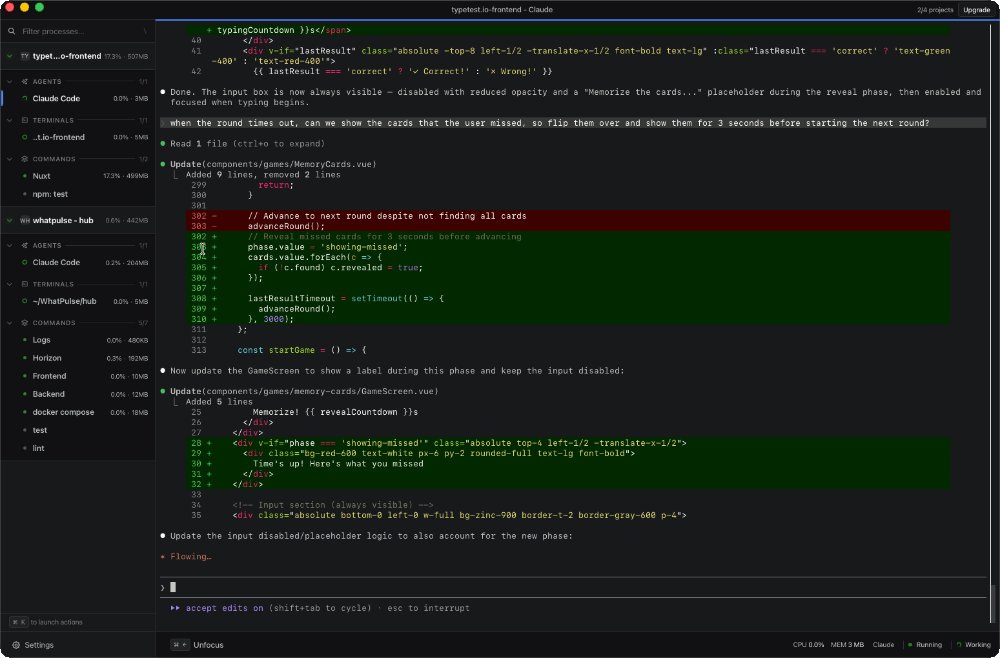Click the Unfocus button in bottom bar
Viewport: 1000px width, 658px height.
point(198,645)
